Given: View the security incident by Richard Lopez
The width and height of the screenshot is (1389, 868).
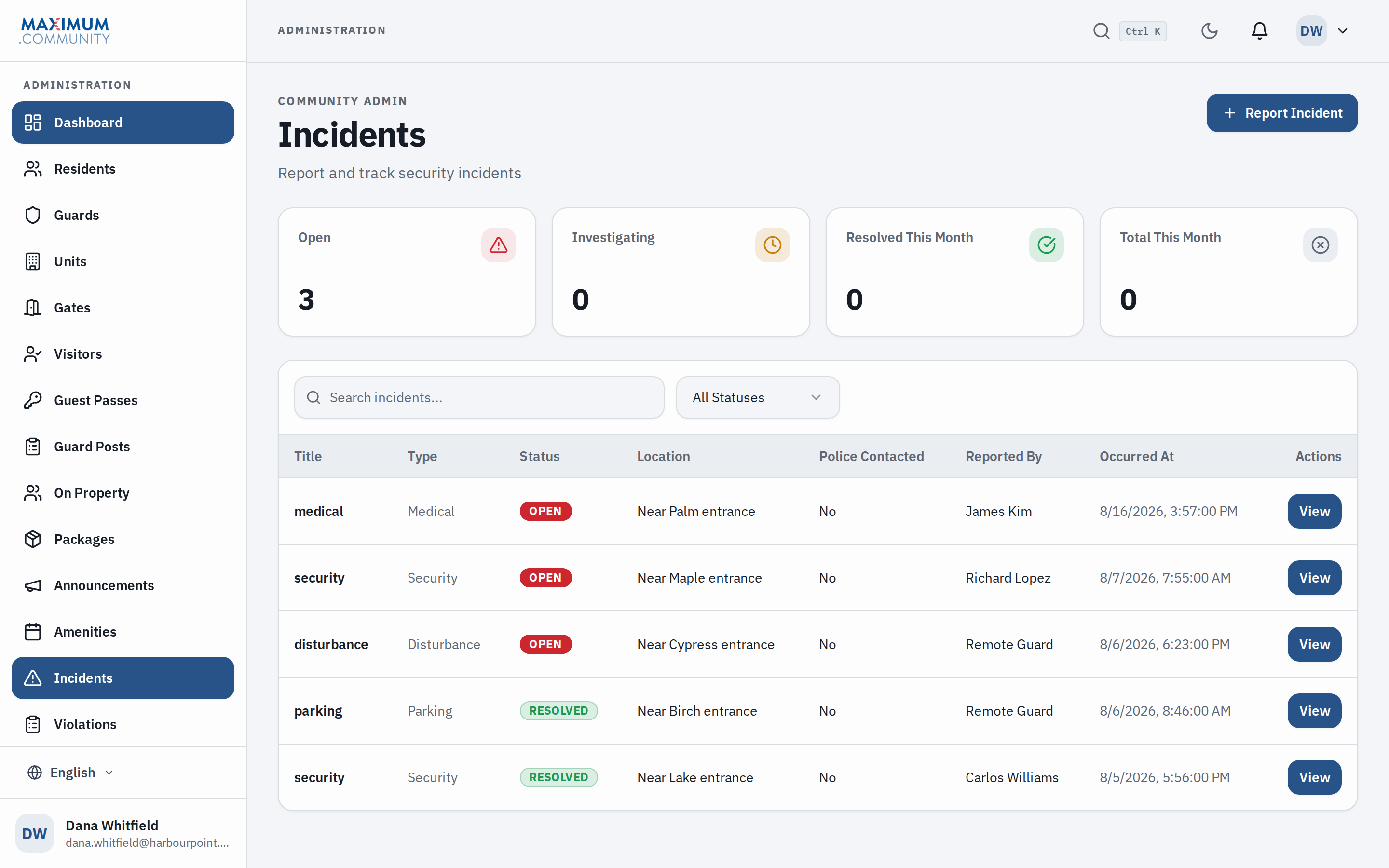Looking at the screenshot, I should click(x=1314, y=578).
